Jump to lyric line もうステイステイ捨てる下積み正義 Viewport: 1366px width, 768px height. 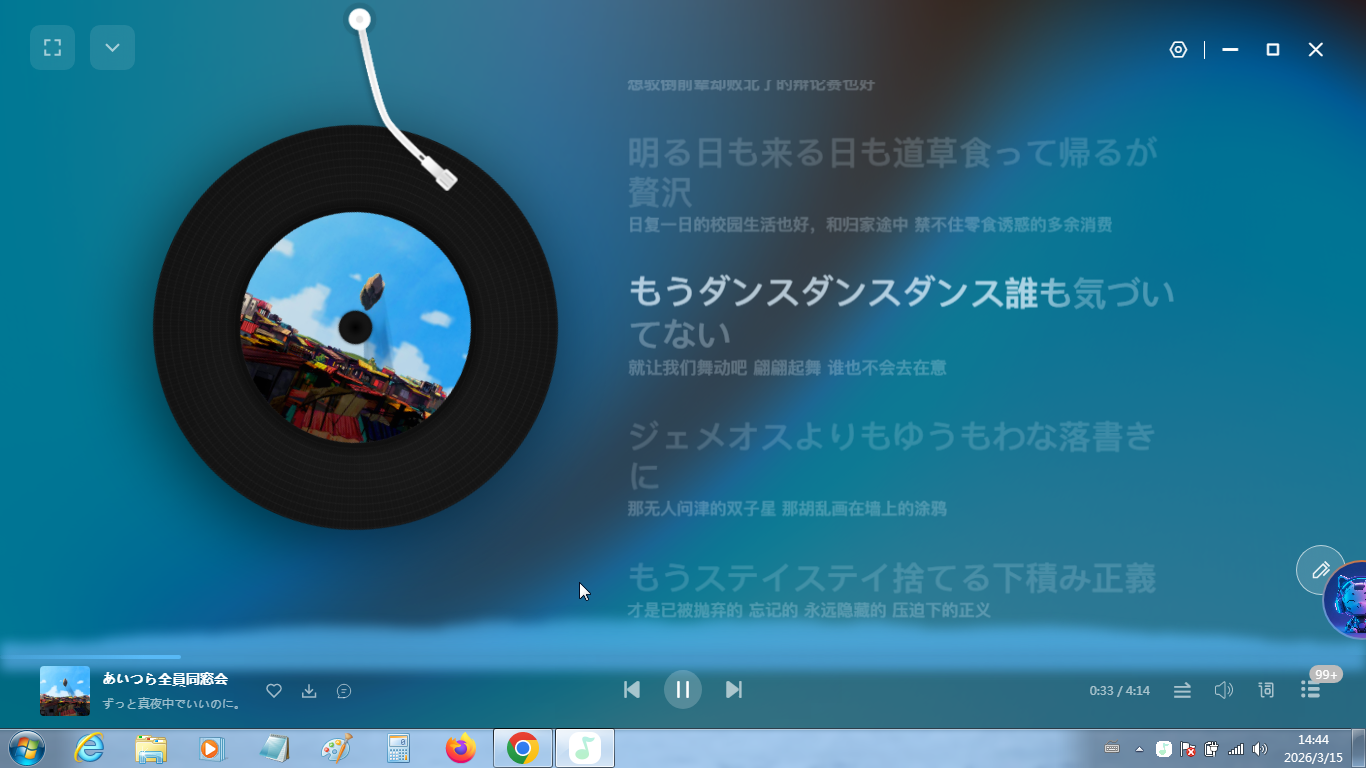point(892,578)
